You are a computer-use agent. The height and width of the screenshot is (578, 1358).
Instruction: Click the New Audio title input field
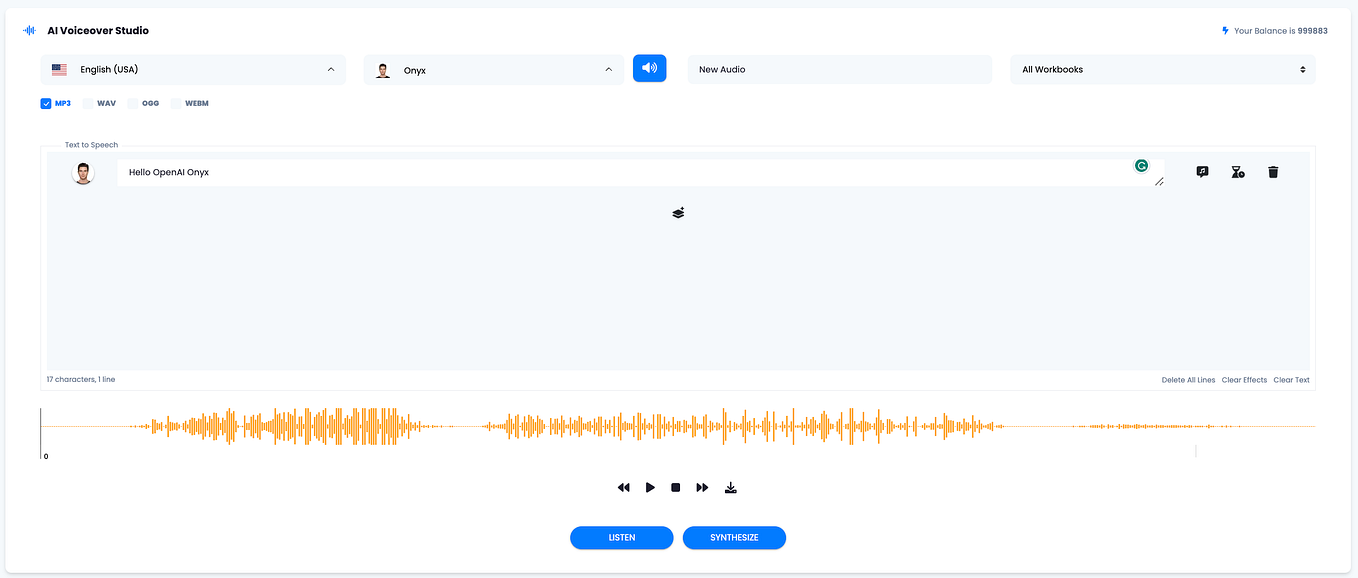click(x=839, y=68)
